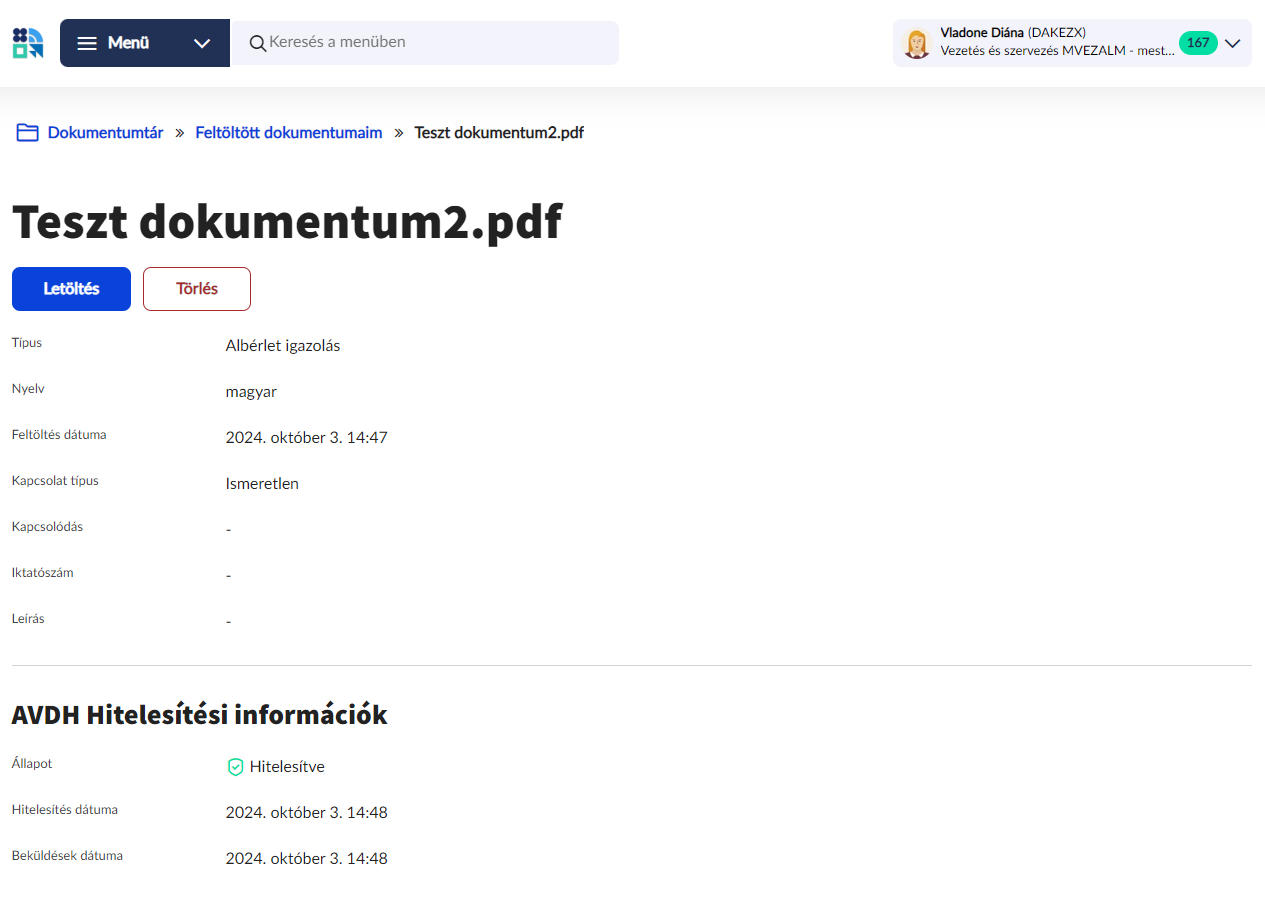This screenshot has height=913, width=1265.
Task: Click the green shield icon beside Hitelesítve
Action: pos(235,767)
